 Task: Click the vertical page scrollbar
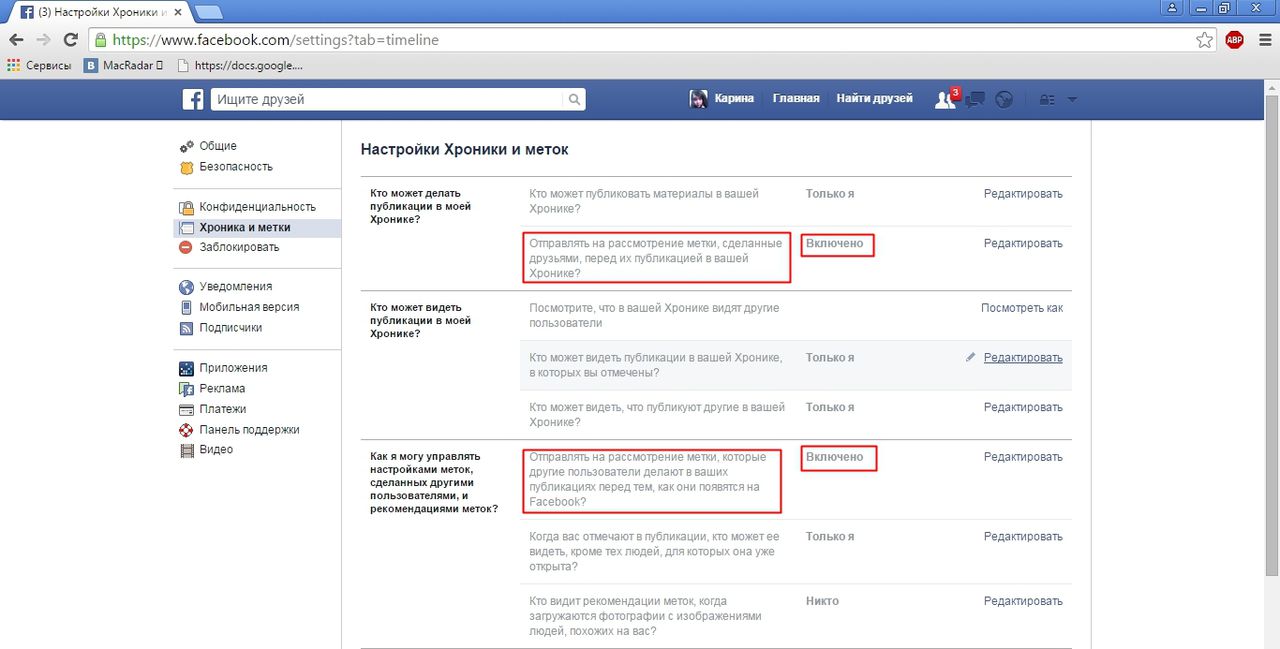(1272, 335)
